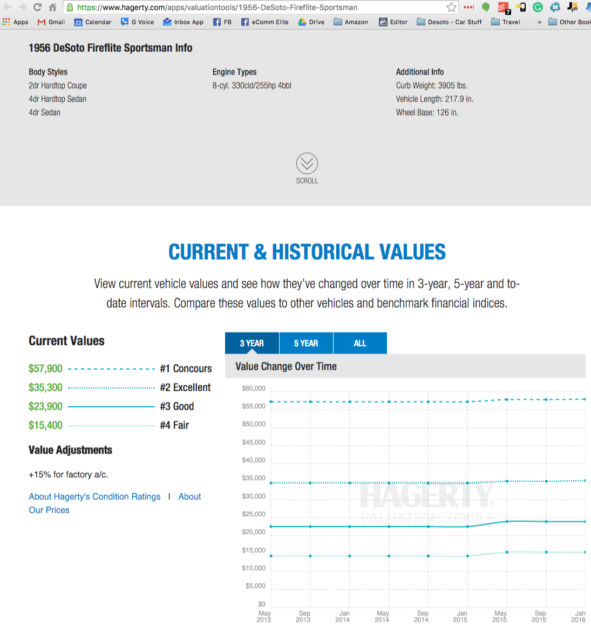Open the Apps bookmark grid

click(x=15, y=22)
